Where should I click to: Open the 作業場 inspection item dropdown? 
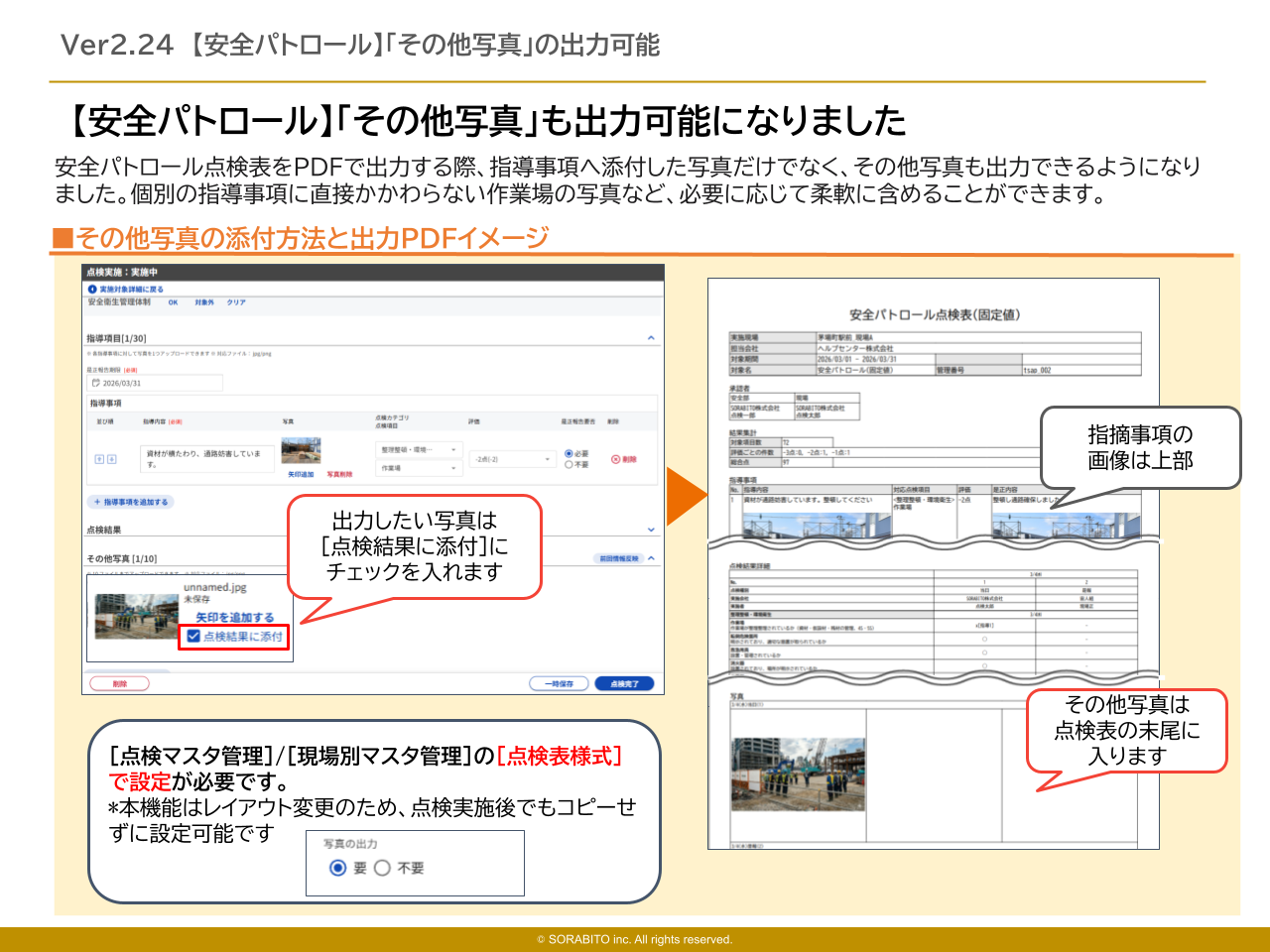click(x=419, y=468)
